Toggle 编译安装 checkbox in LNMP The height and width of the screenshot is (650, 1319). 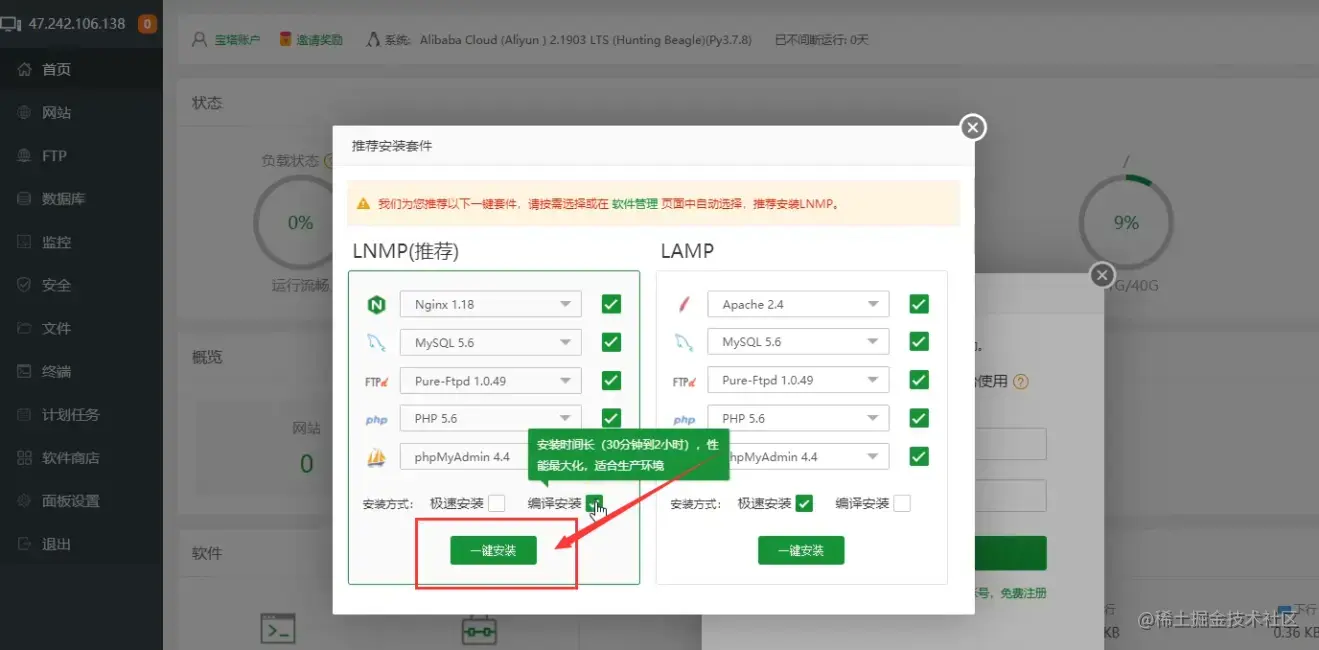pos(595,503)
